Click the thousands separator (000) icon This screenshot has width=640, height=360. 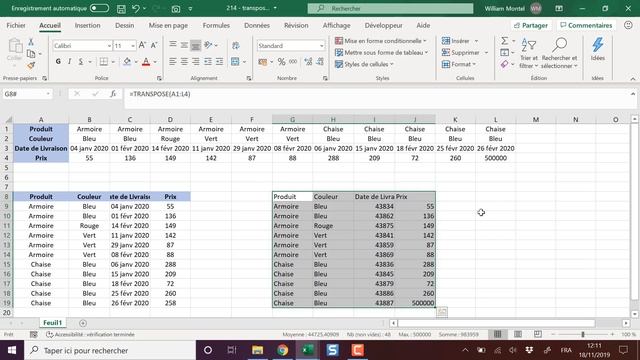pyautogui.click(x=293, y=62)
